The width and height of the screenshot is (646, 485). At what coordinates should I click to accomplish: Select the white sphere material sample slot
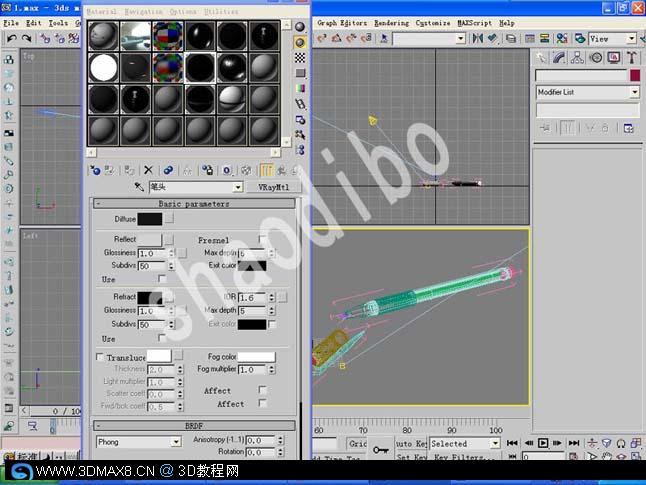point(103,68)
